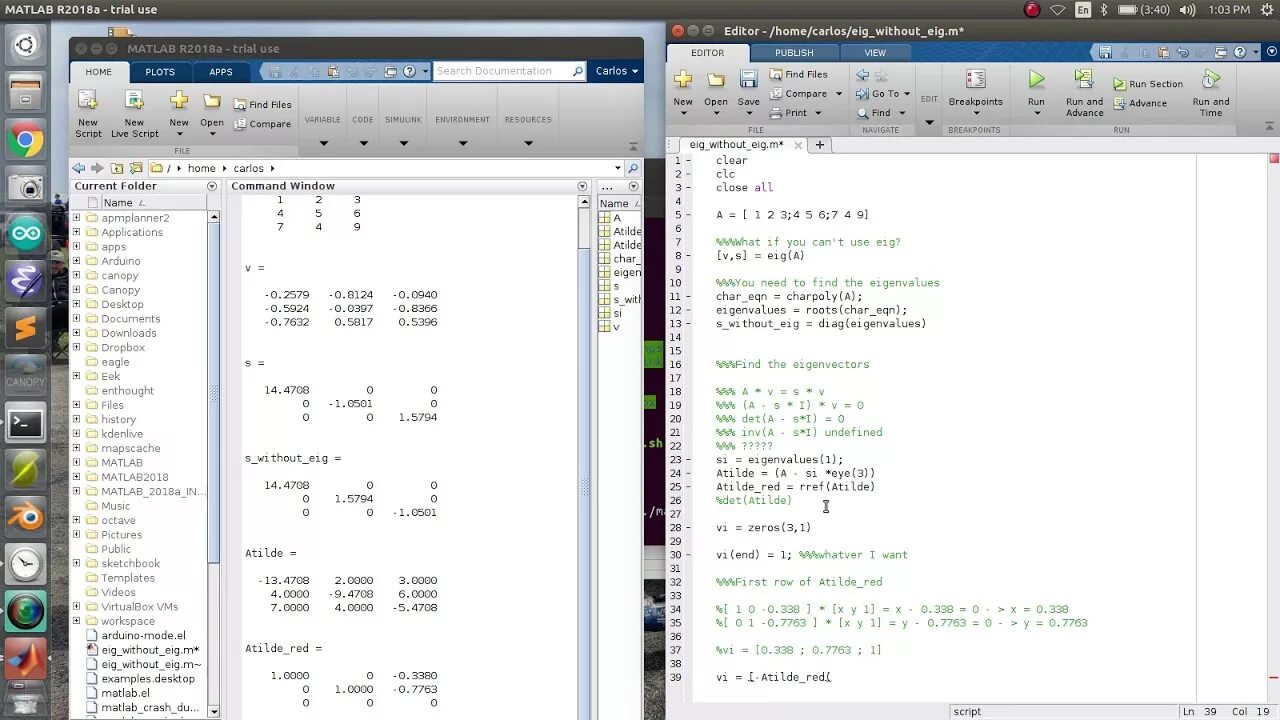Viewport: 1280px width, 720px height.
Task: Open the ENVIRONMENT section dropdown
Action: 462,143
